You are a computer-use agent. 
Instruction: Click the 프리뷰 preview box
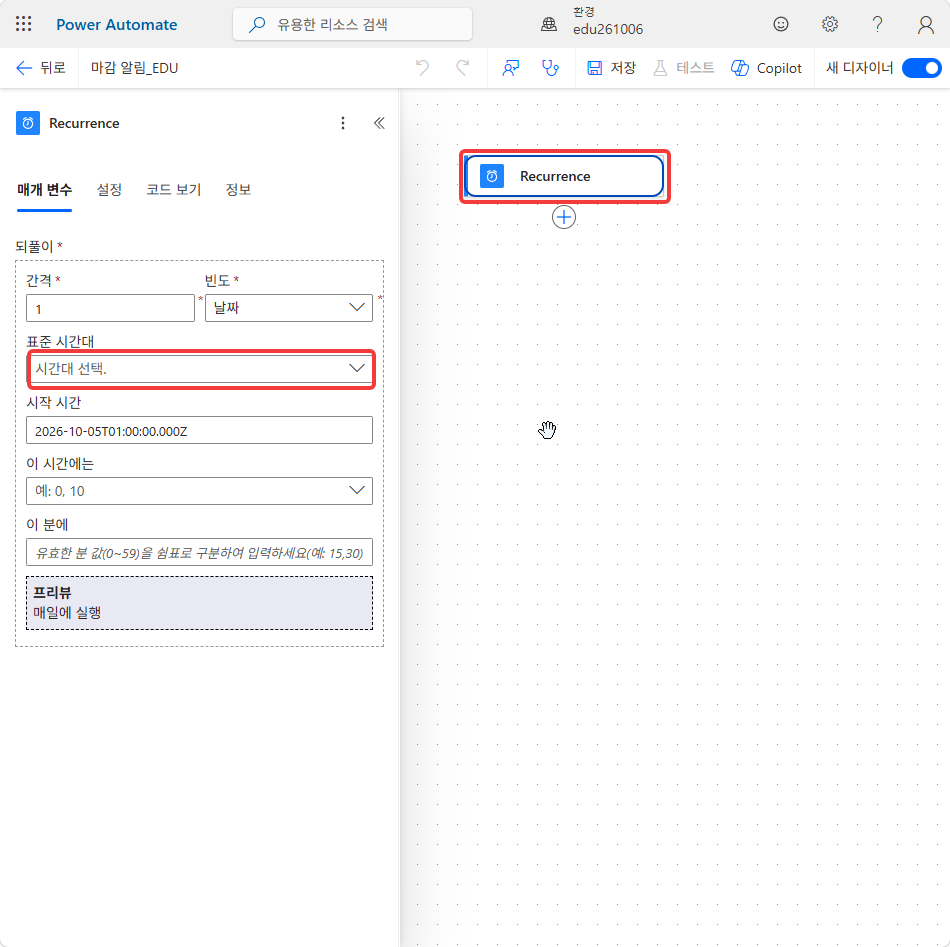199,603
